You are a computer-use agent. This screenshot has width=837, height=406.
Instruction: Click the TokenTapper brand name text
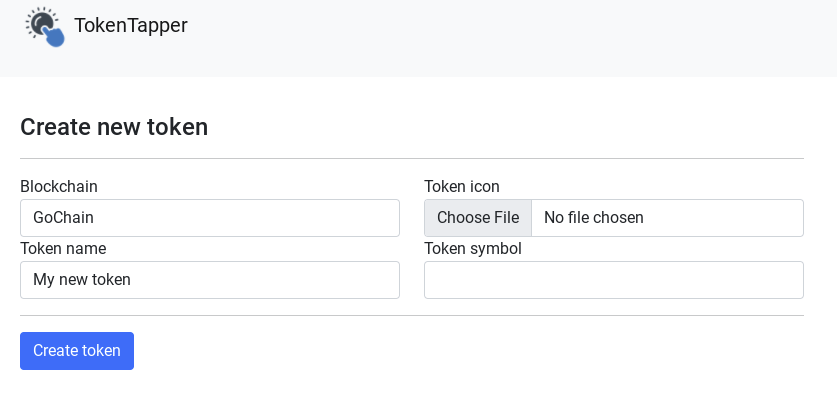[x=131, y=26]
